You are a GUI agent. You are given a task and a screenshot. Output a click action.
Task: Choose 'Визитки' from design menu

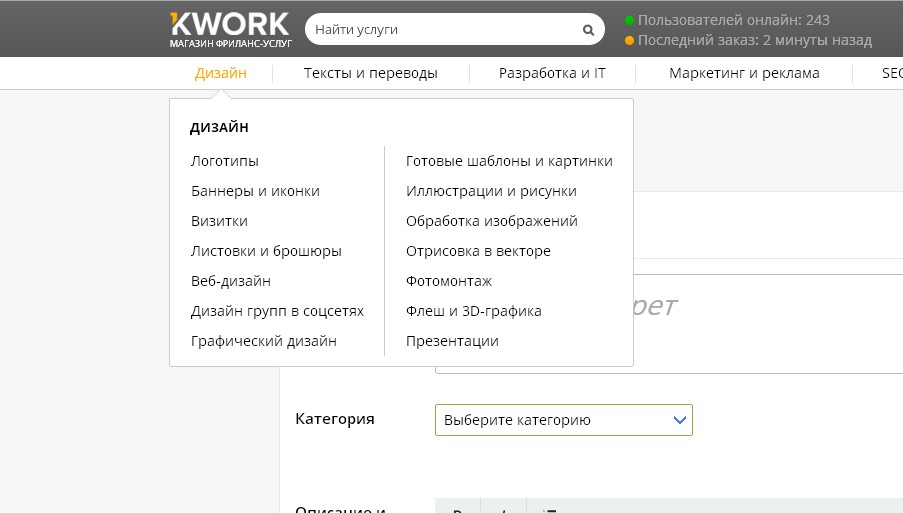[x=219, y=221]
